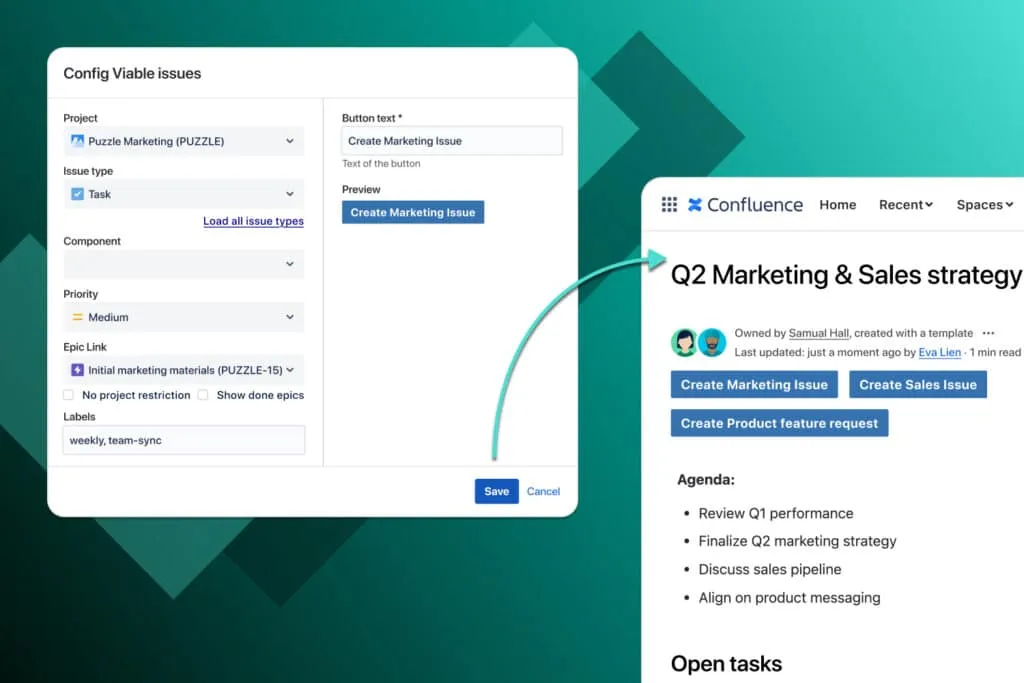1024x683 pixels.
Task: Enable the No project restriction checkbox
Action: point(68,395)
